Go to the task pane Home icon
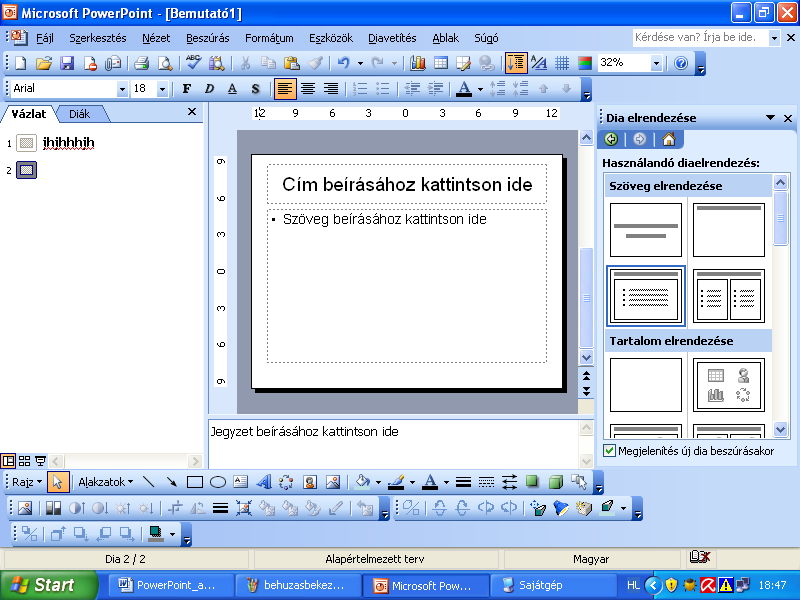800x600 pixels. [668, 139]
